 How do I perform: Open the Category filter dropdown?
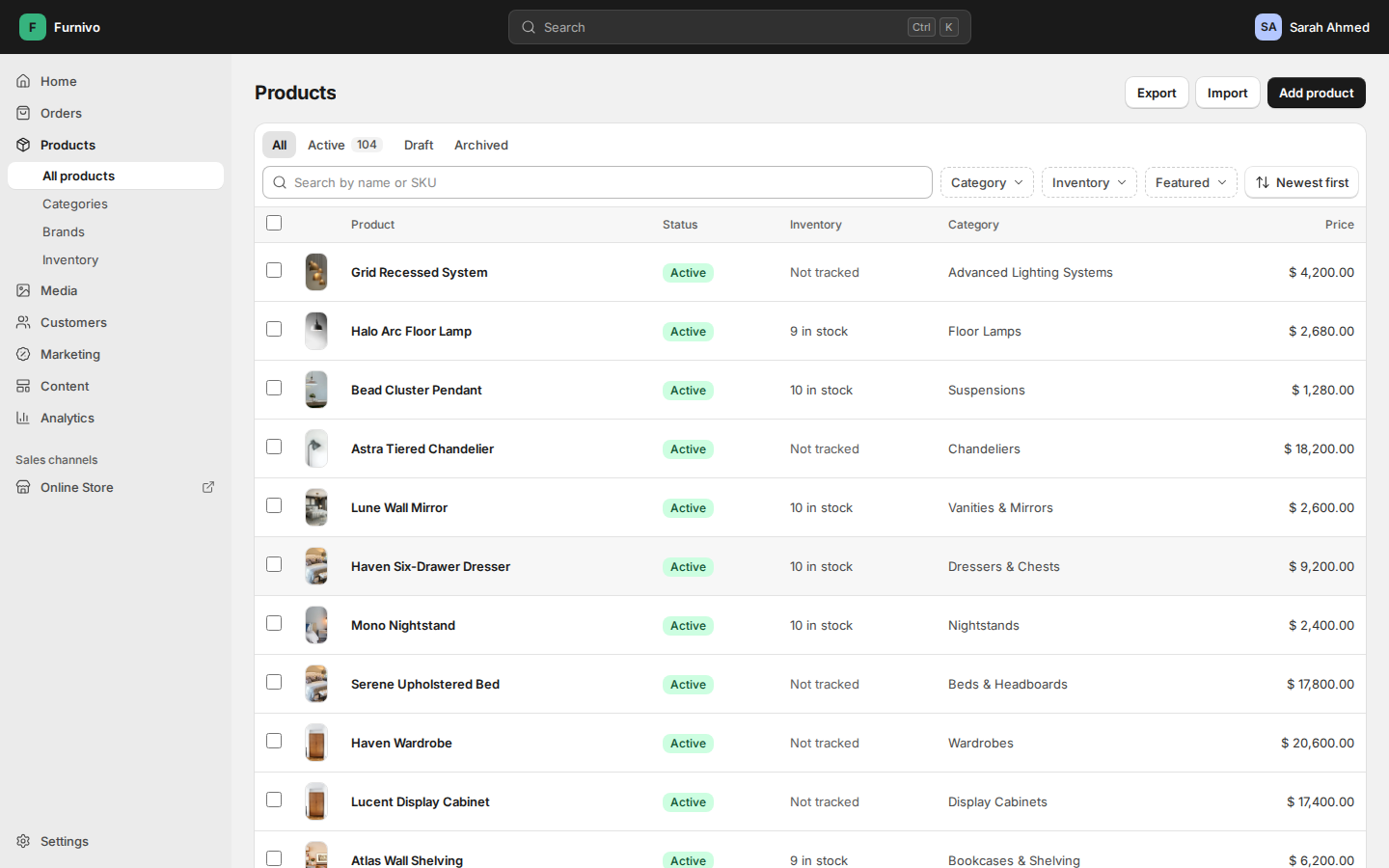987,182
